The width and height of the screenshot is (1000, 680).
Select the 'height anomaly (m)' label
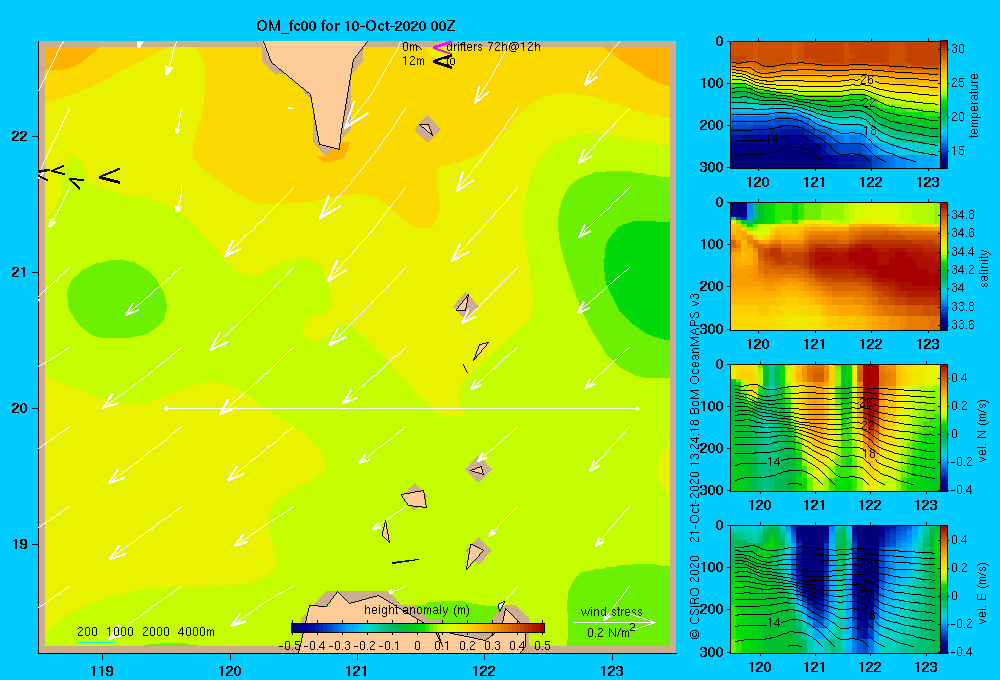(x=417, y=610)
